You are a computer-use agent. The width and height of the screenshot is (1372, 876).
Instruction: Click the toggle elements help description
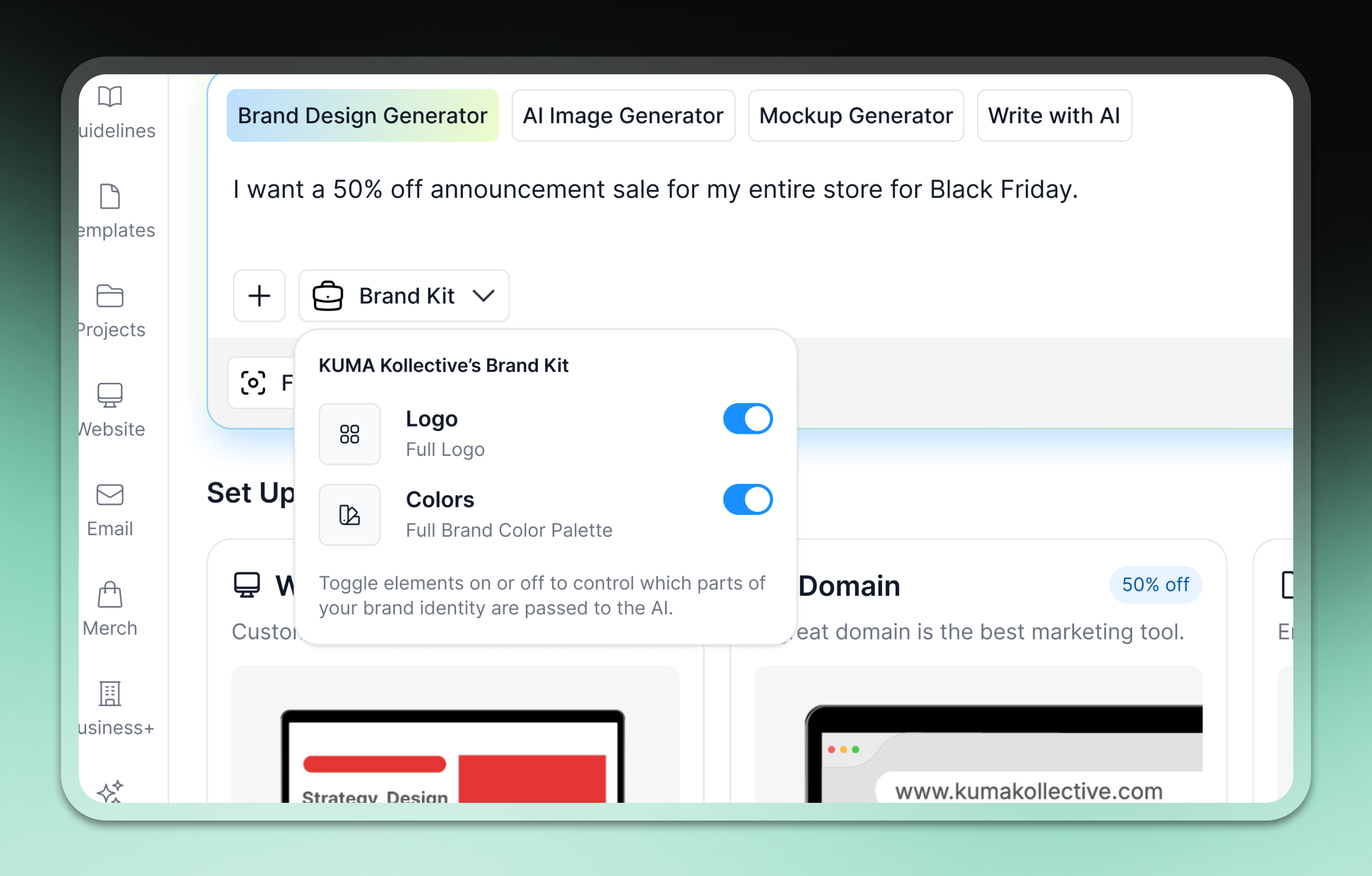pyautogui.click(x=542, y=595)
